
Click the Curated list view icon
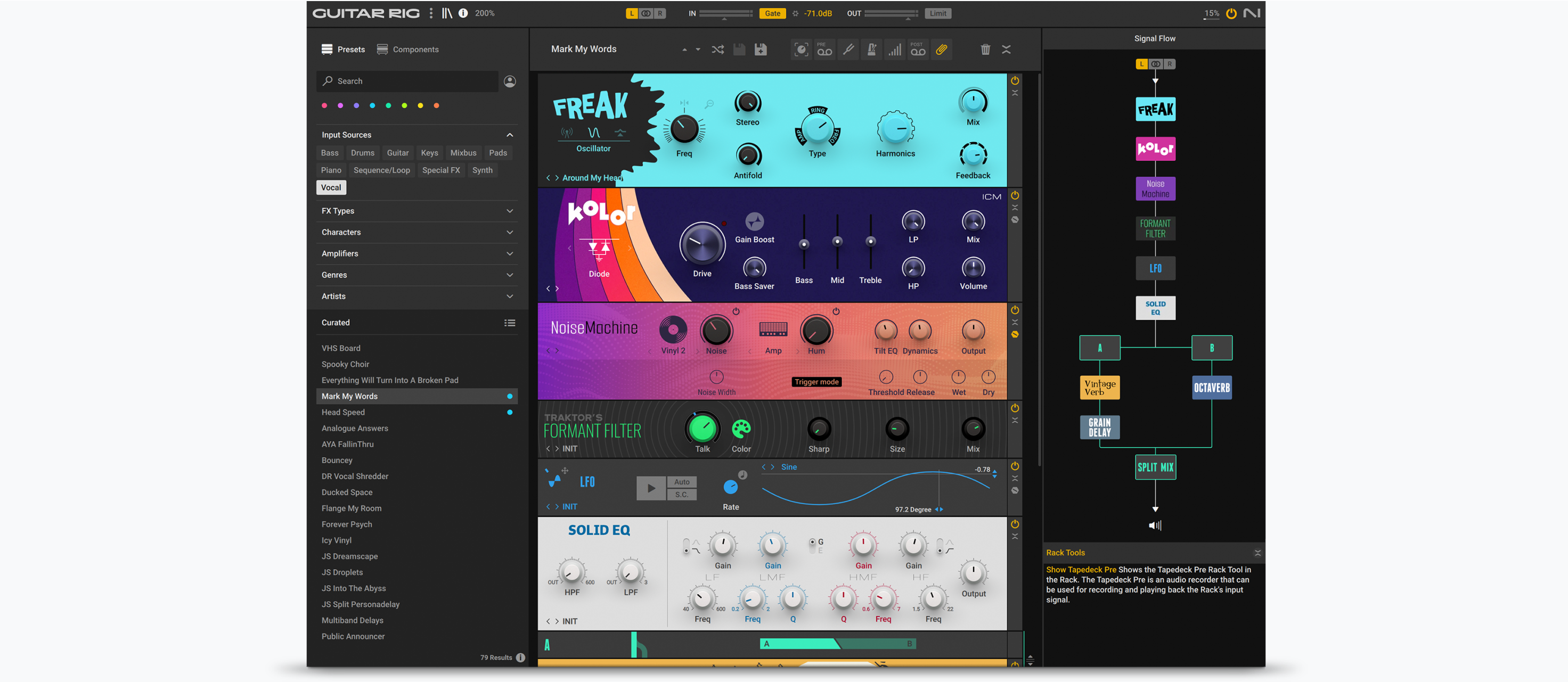510,323
